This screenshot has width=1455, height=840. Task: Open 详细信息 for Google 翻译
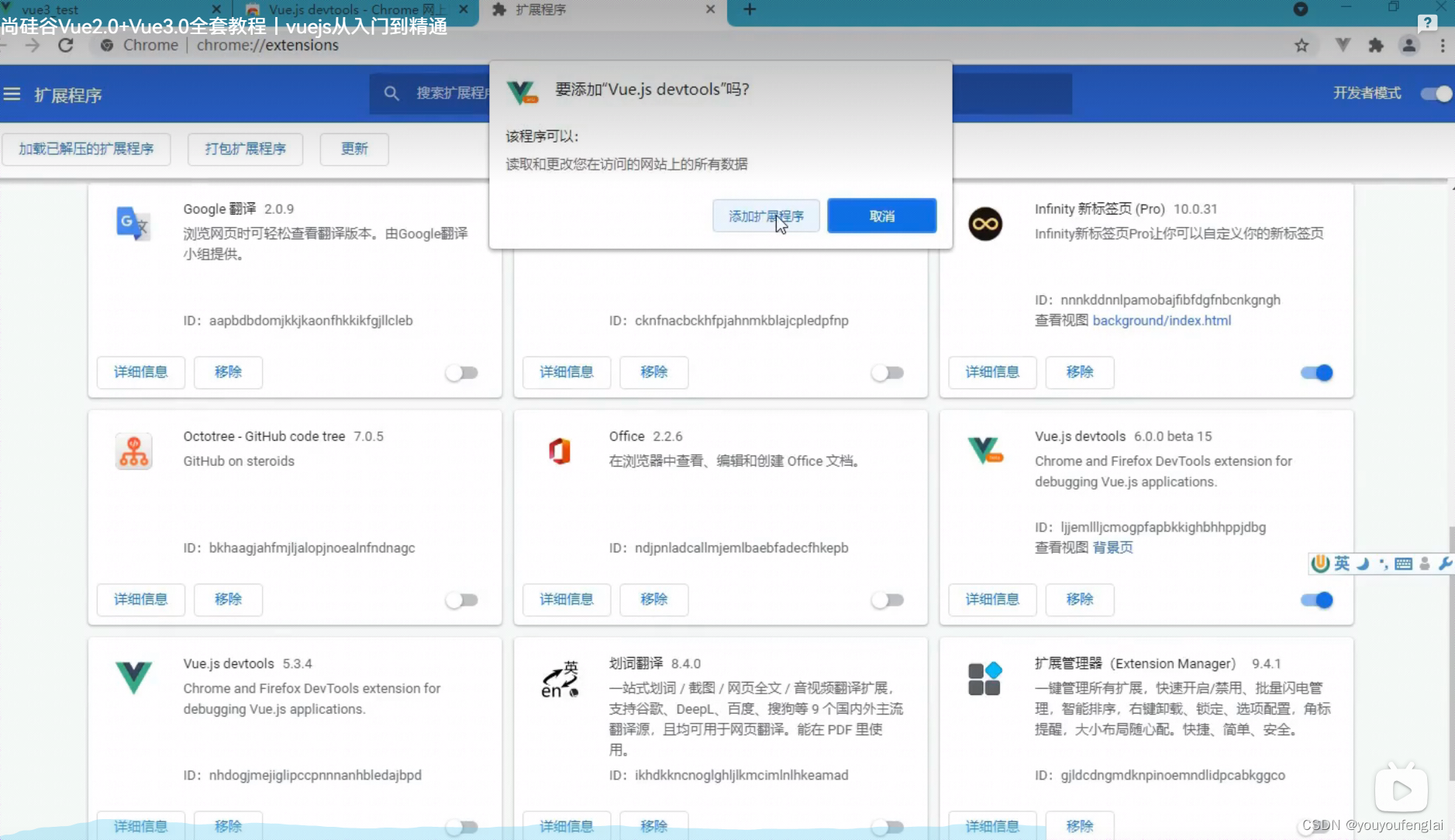140,372
